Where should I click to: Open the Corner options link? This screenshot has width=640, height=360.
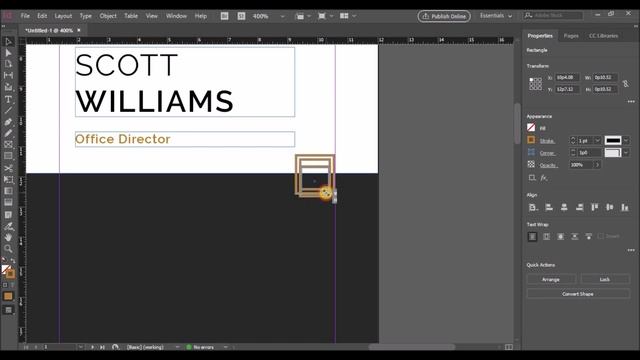click(x=547, y=153)
